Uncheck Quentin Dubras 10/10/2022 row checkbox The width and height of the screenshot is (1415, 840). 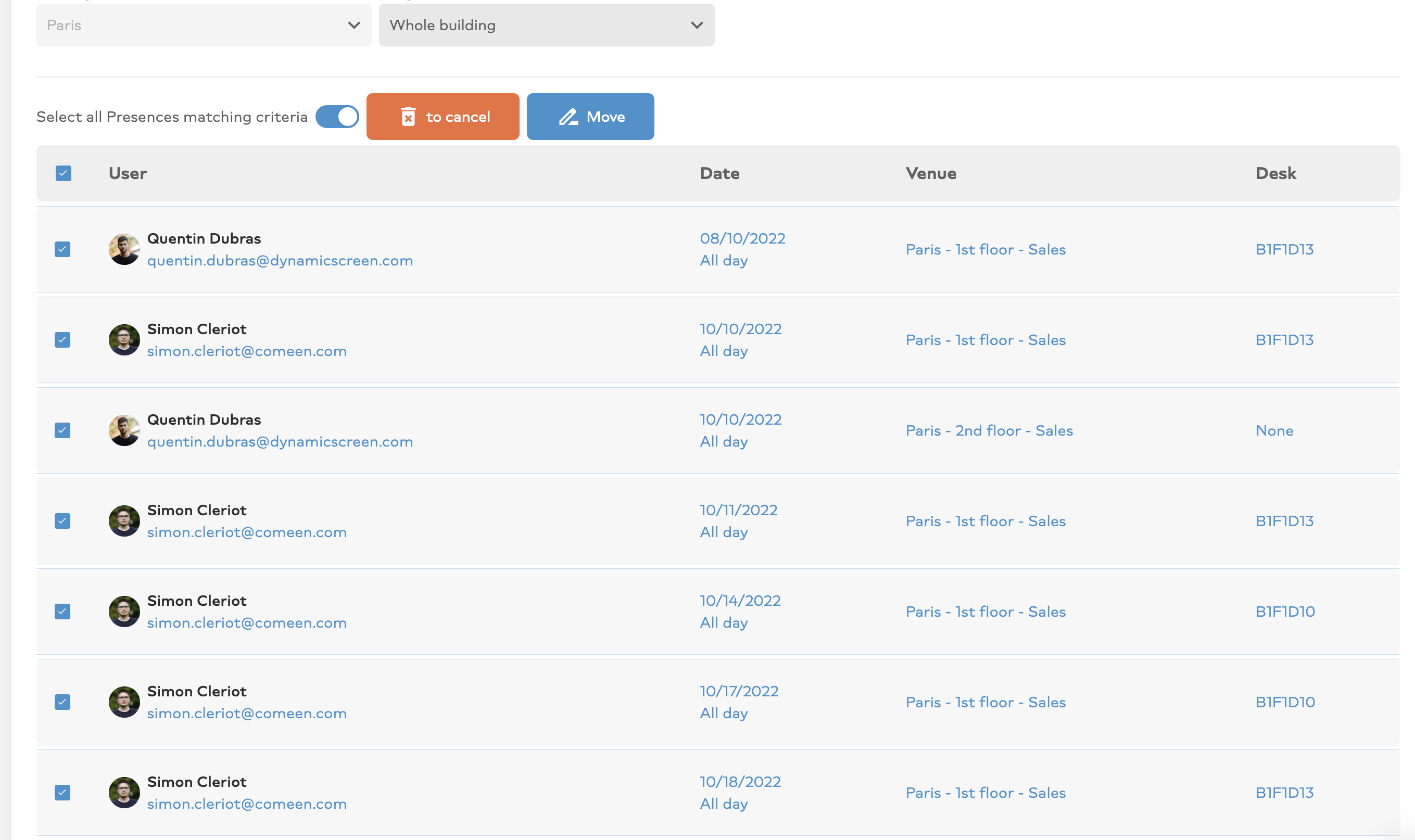click(62, 430)
